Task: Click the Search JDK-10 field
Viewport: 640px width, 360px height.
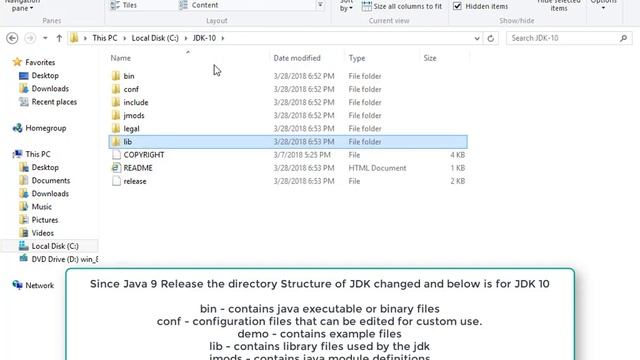Action: (x=569, y=38)
